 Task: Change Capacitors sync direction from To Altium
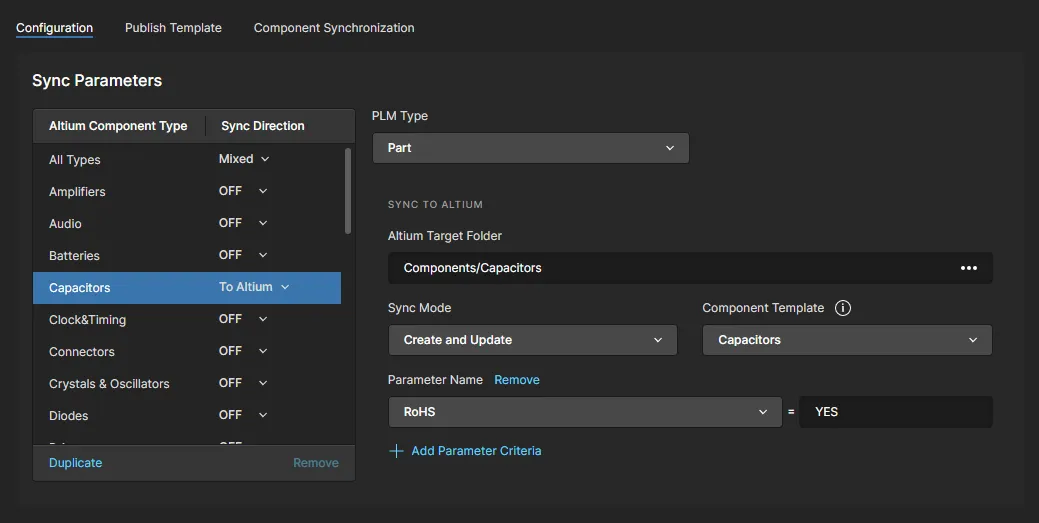coord(254,287)
